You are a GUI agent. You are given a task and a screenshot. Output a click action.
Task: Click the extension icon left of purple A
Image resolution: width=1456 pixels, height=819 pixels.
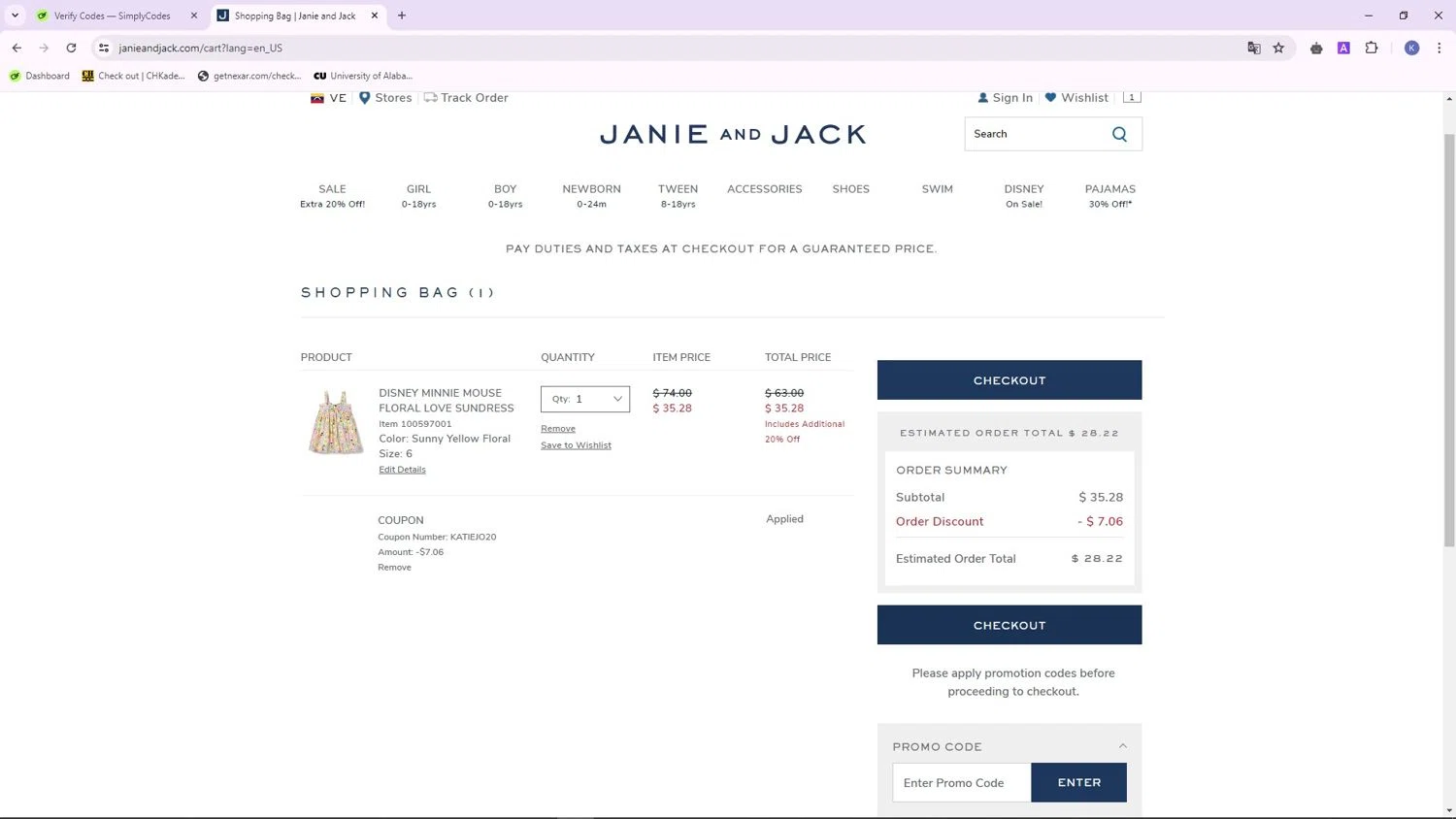tap(1316, 48)
